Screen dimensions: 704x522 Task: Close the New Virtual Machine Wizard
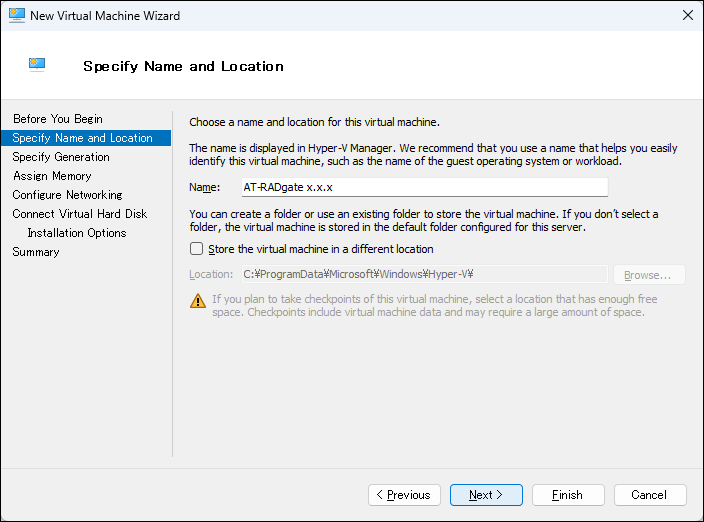(x=687, y=15)
